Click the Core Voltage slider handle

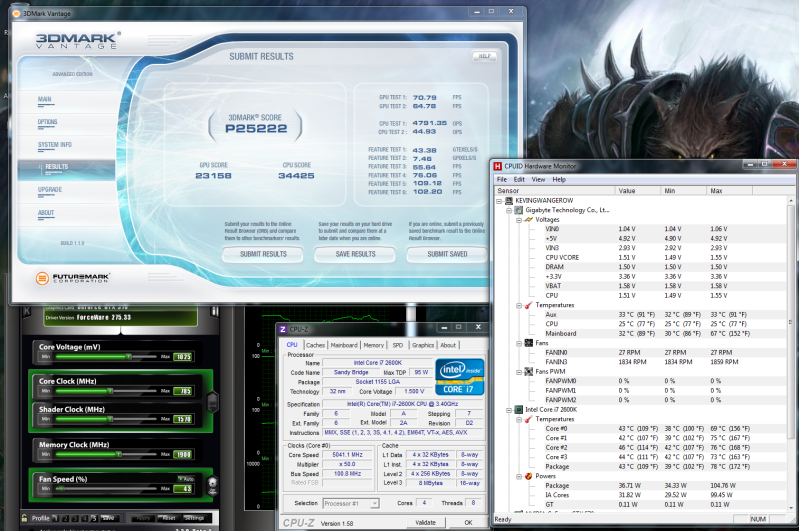(128, 356)
